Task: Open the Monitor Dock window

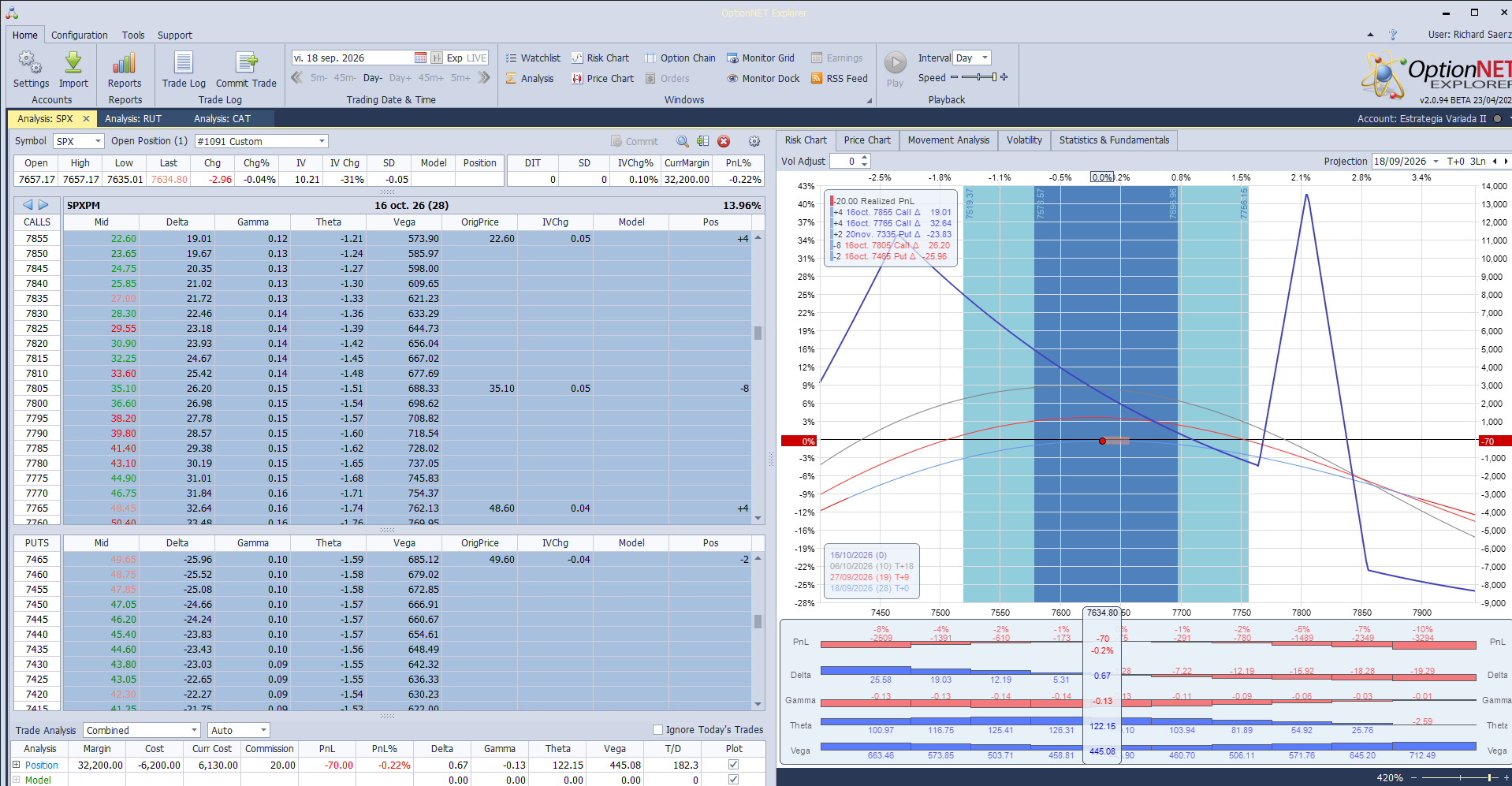Action: pos(762,78)
